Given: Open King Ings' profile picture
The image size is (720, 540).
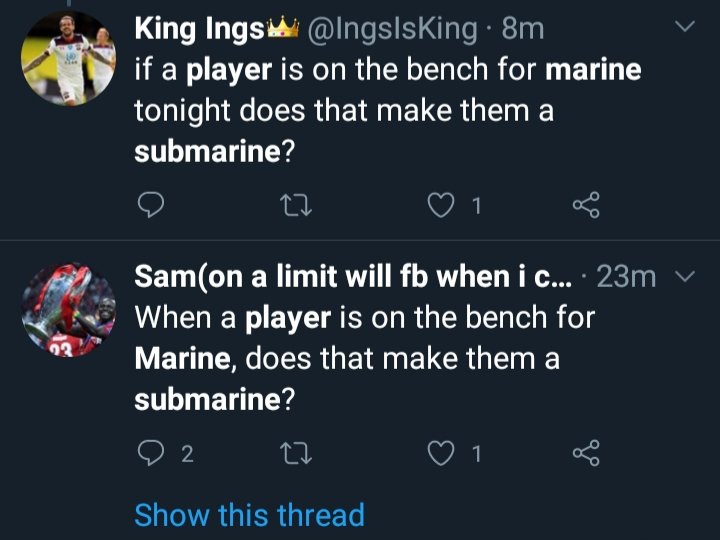Looking at the screenshot, I should (69, 57).
